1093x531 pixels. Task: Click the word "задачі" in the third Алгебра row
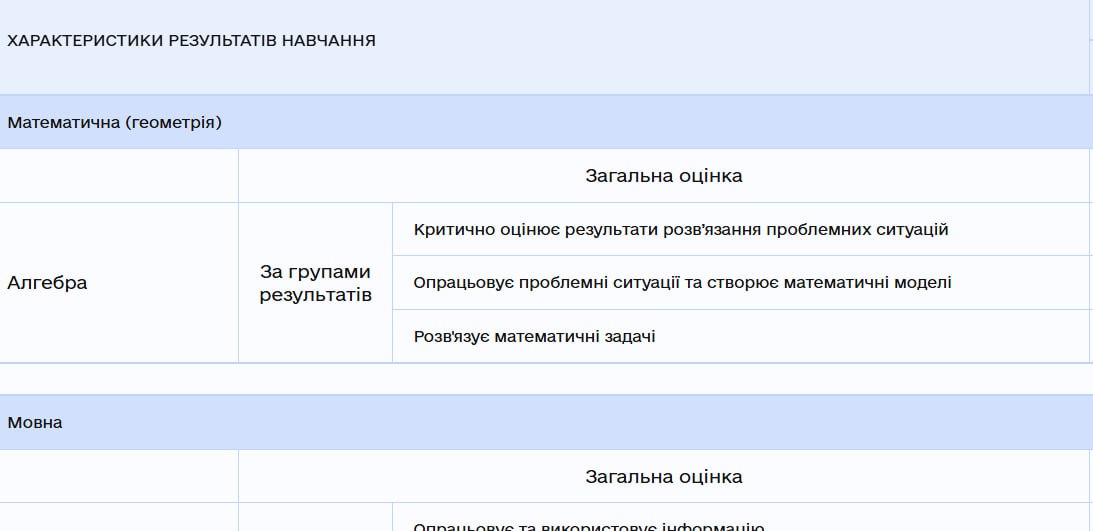[x=630, y=337]
